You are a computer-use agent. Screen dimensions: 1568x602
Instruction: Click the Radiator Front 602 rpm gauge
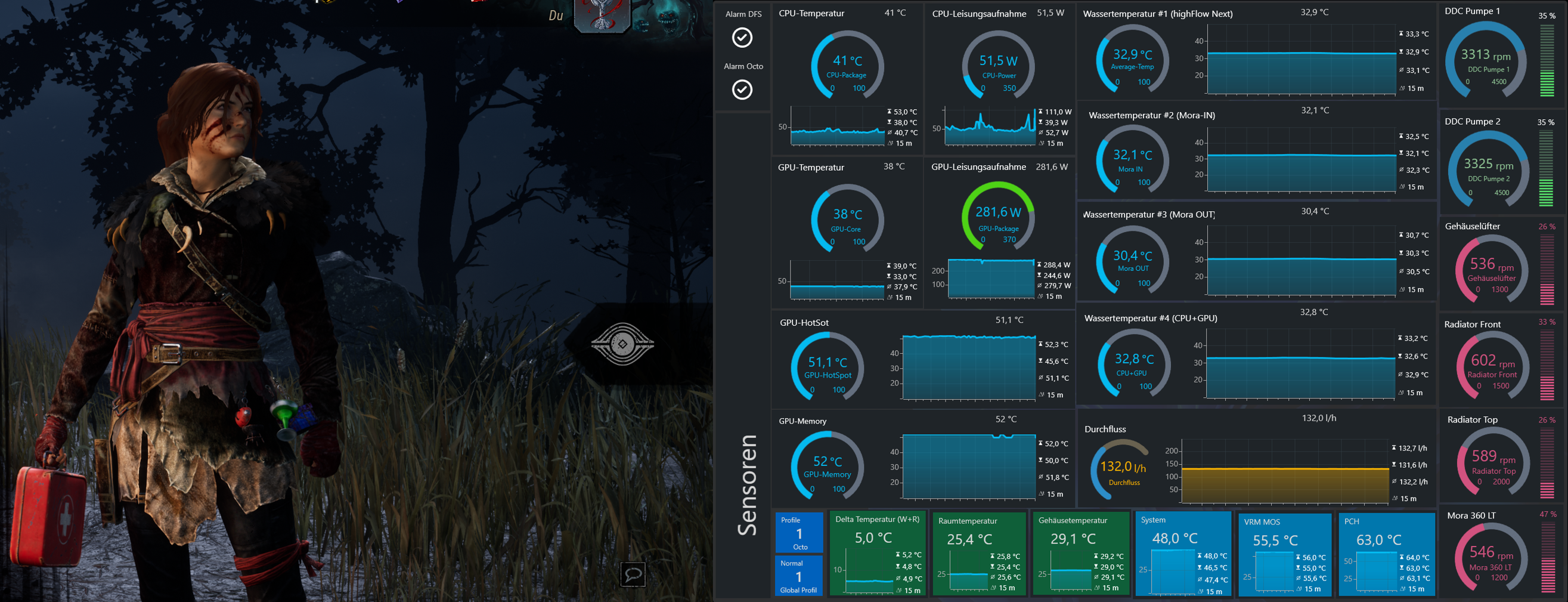point(1493,366)
